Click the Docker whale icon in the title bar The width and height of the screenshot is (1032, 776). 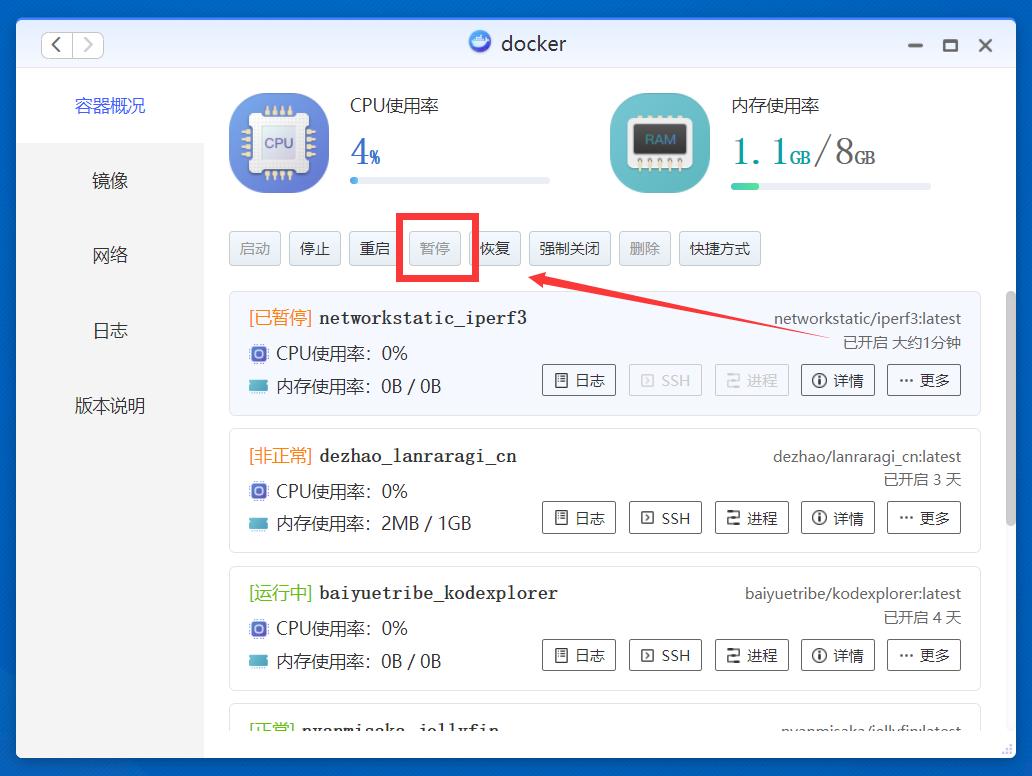(480, 42)
